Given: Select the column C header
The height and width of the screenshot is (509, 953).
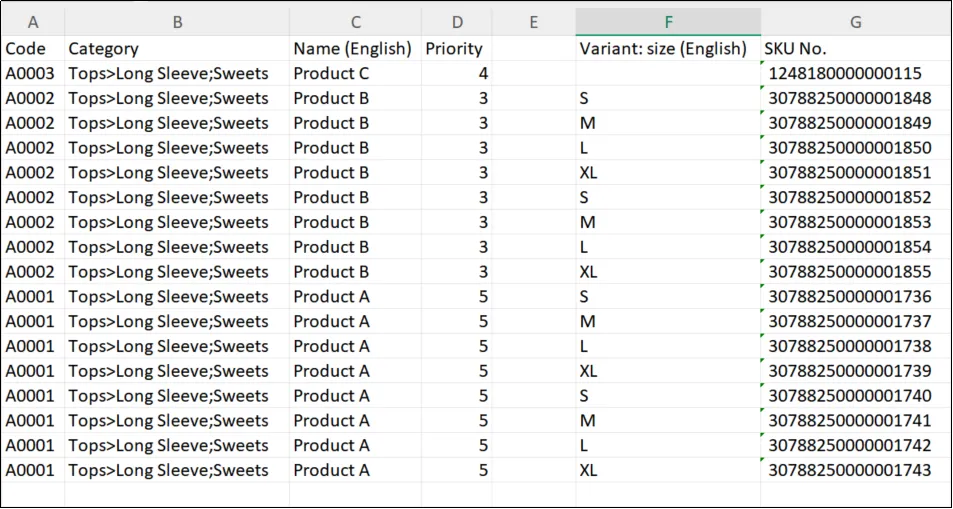Looking at the screenshot, I should click(x=355, y=22).
